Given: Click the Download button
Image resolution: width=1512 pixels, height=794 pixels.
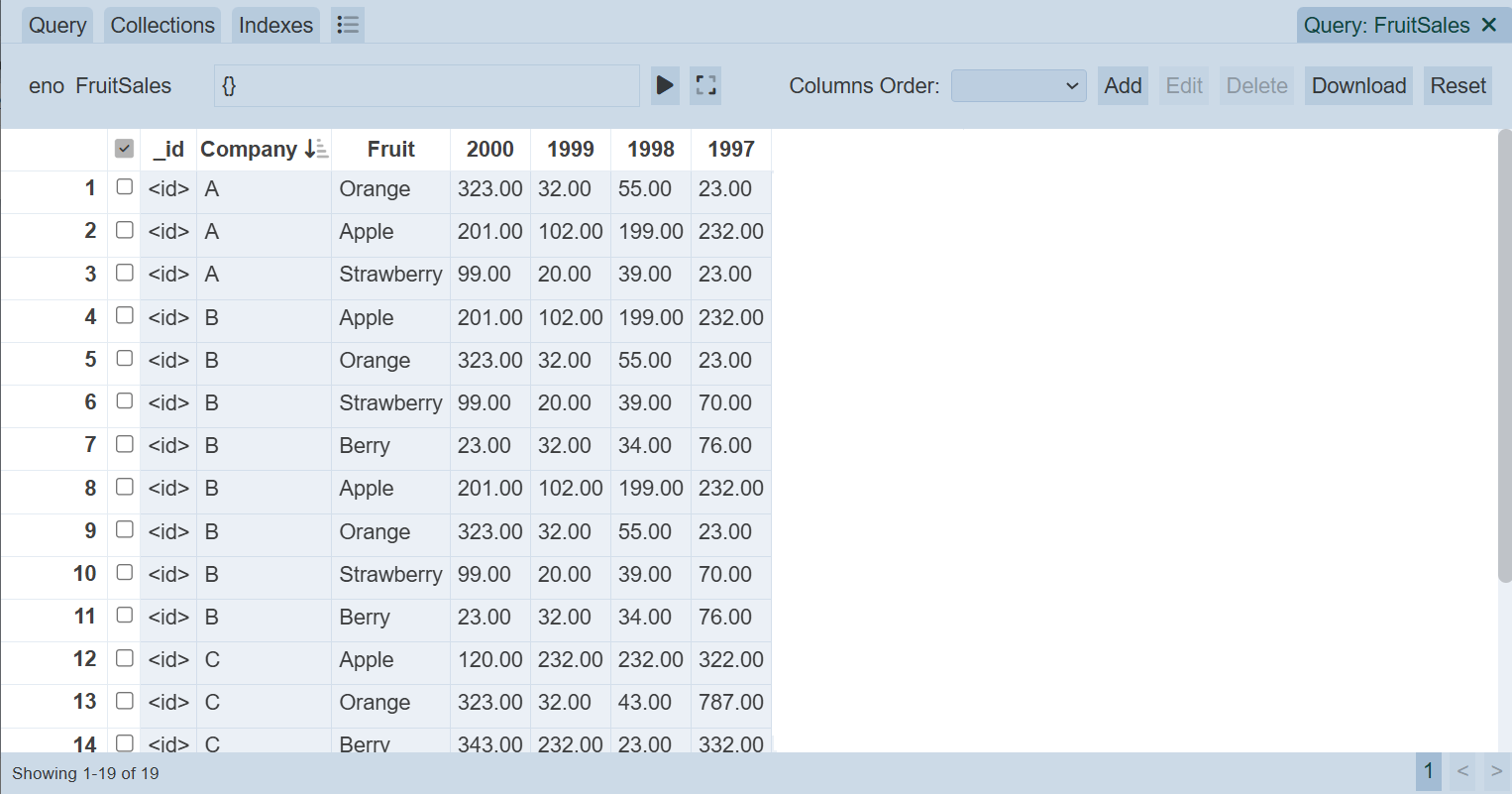Looking at the screenshot, I should tap(1358, 86).
